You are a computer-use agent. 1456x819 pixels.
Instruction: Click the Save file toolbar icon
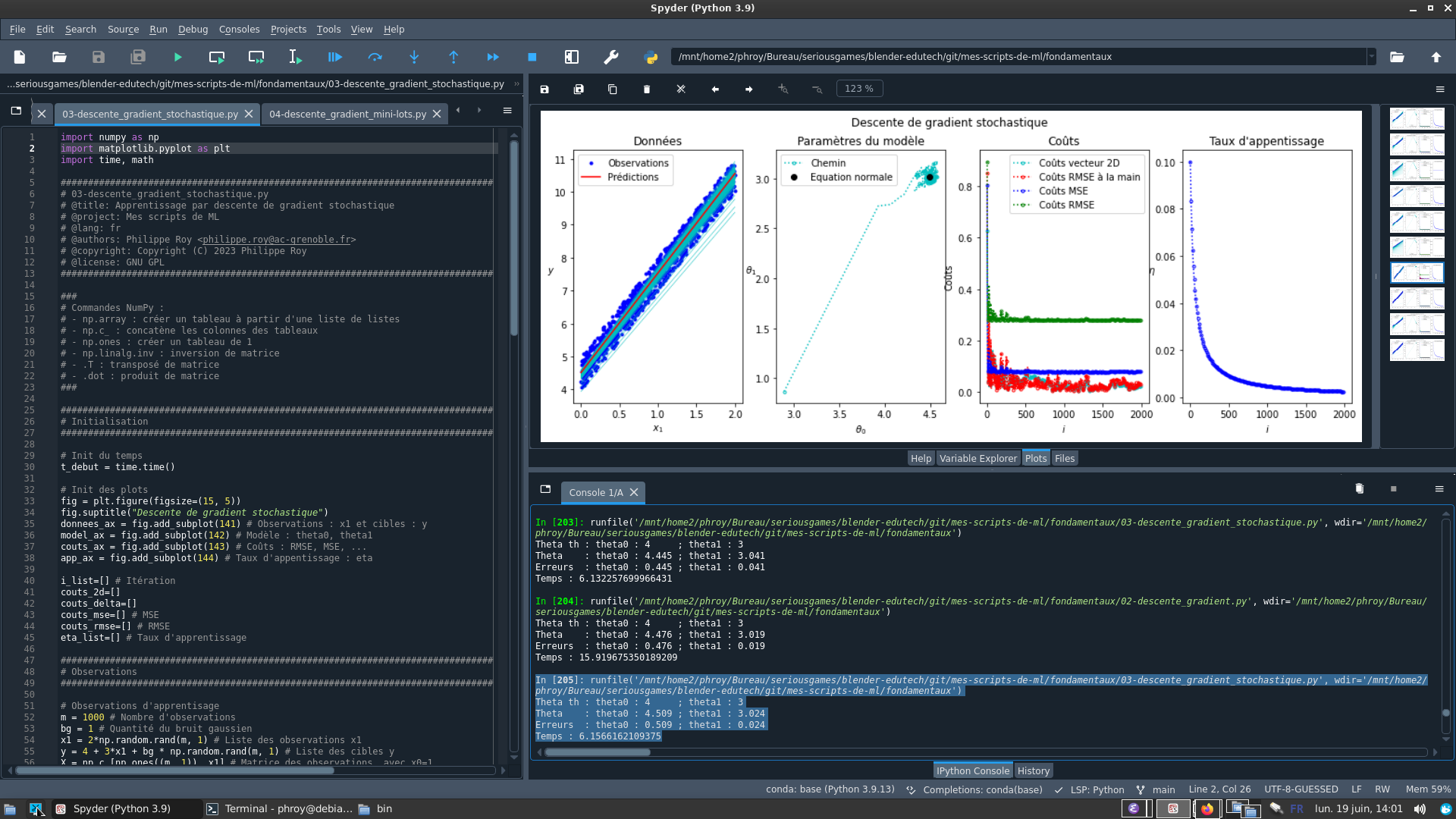click(99, 56)
